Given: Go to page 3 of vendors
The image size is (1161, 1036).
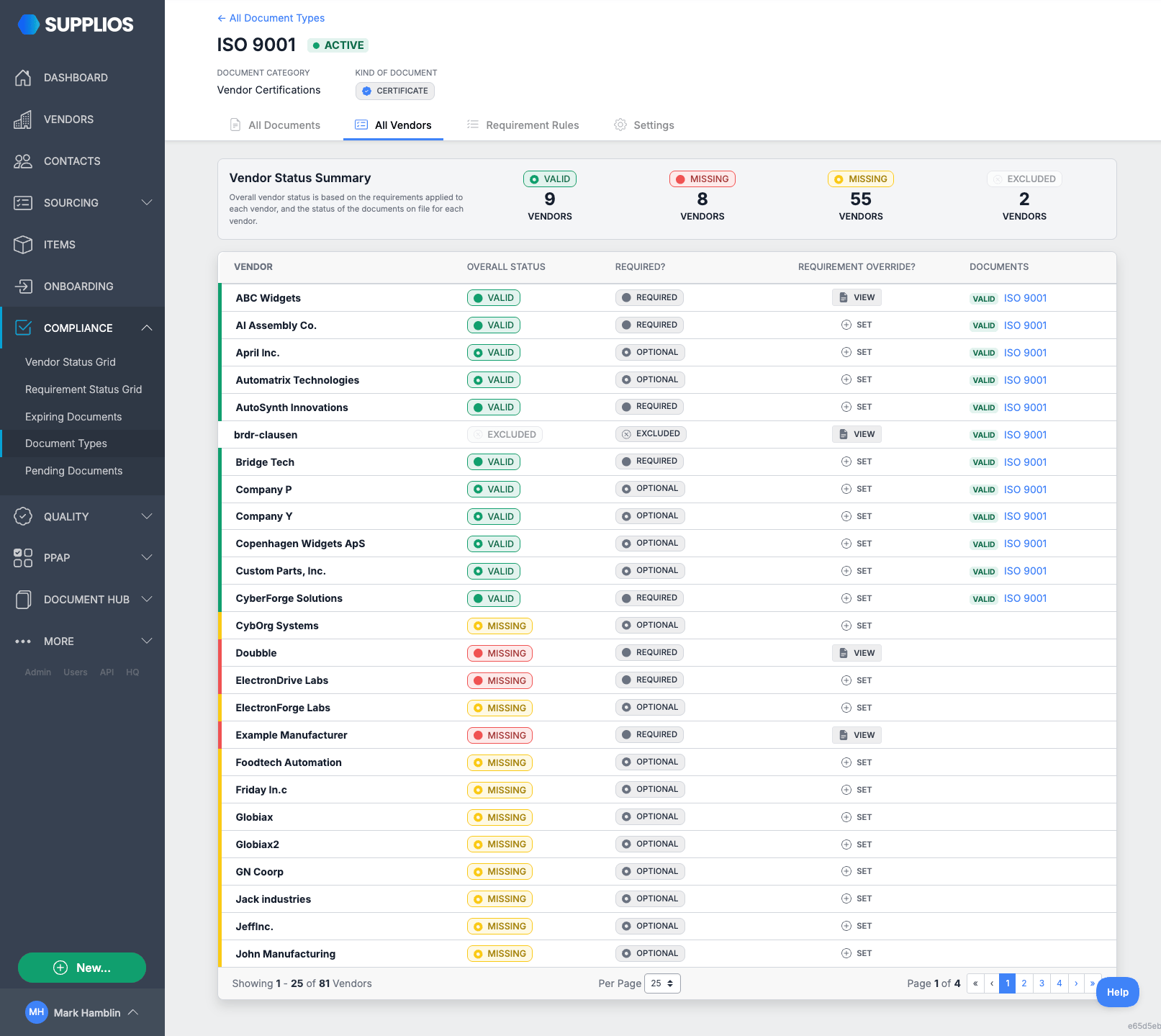Looking at the screenshot, I should coord(1042,983).
